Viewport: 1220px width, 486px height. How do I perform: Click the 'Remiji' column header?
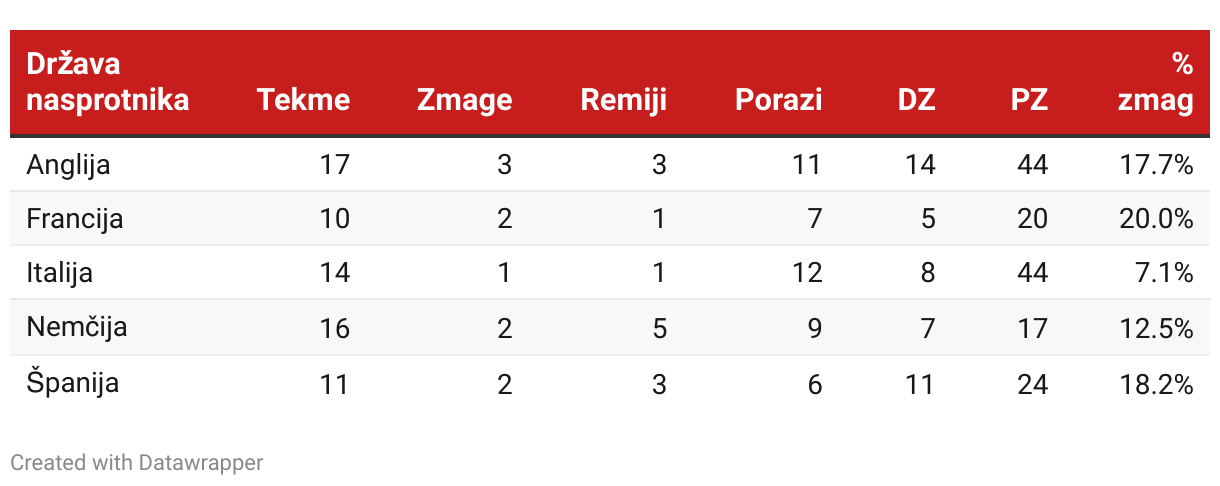(623, 100)
